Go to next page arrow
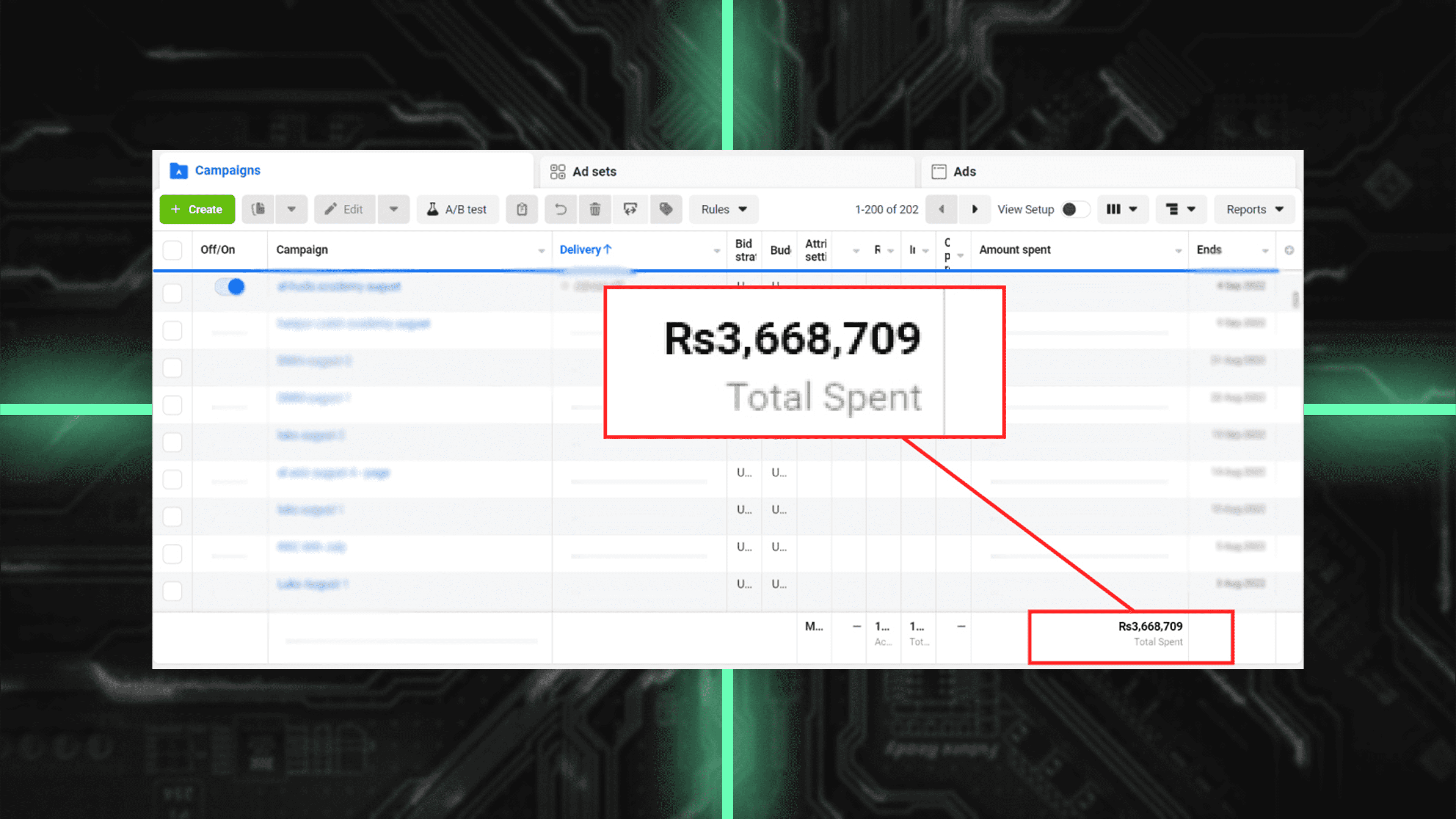1456x819 pixels. [974, 209]
